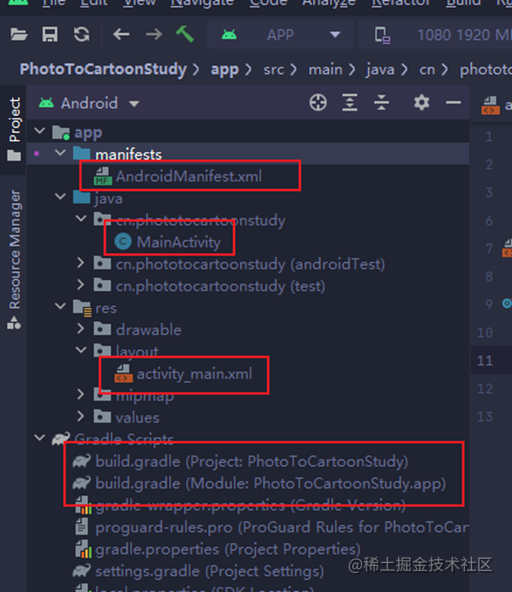Click the Collapse All icon in Project panel
Screen dimensions: 512x592
coord(381,103)
